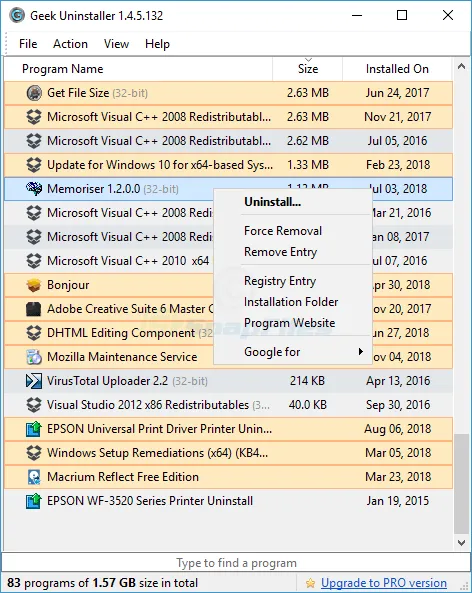
Task: Select the Get File Size (32-bit) row name
Action: pos(97,93)
